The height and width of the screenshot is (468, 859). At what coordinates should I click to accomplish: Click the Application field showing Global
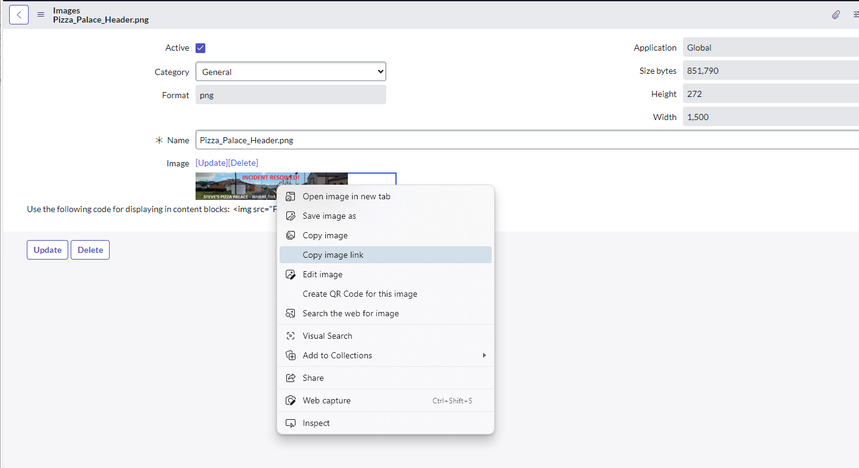(x=771, y=48)
